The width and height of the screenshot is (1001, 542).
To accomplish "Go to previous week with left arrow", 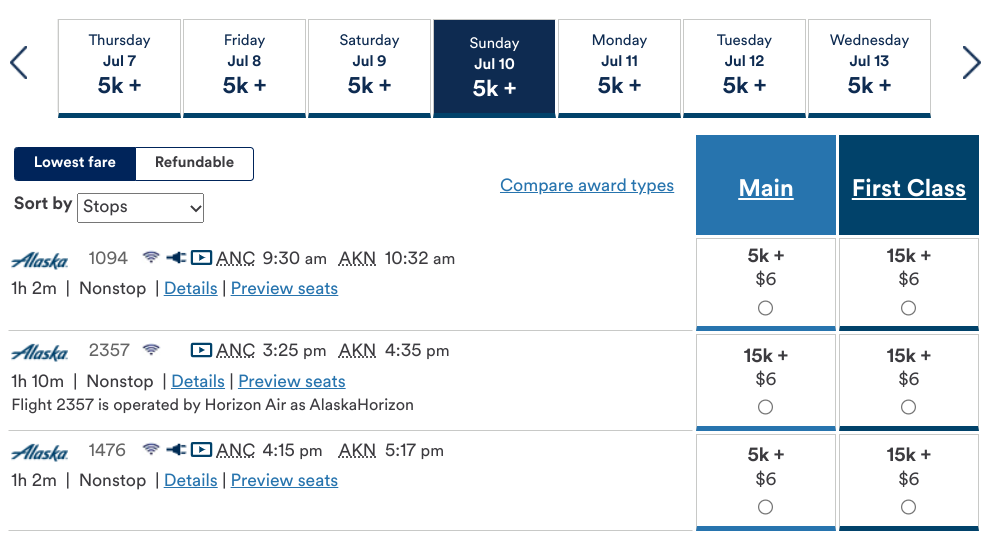I will point(19,63).
